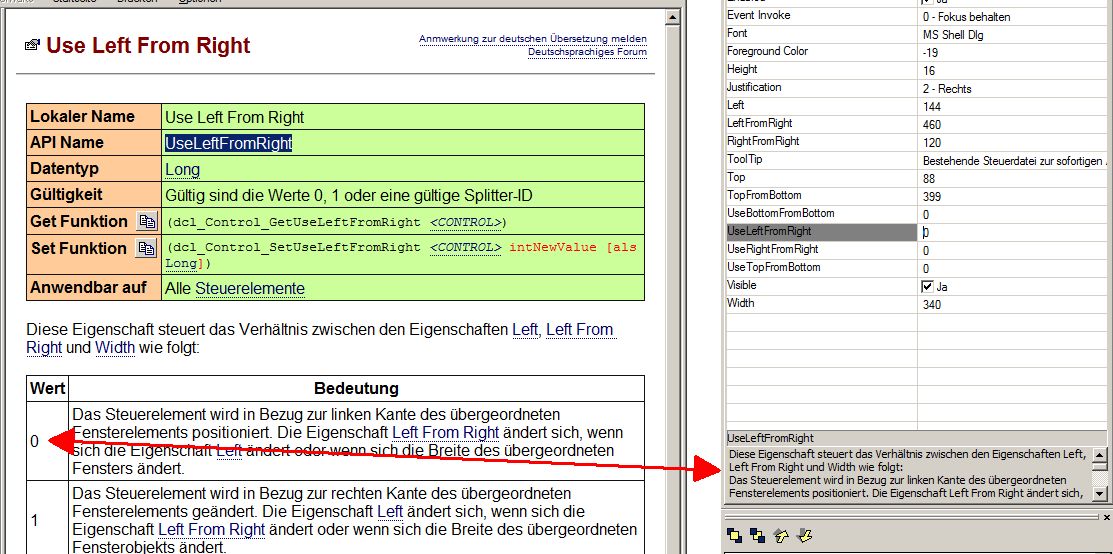Follow the 'Long' link in the Datentyp row
Viewport: 1113px width, 554px height.
[182, 170]
